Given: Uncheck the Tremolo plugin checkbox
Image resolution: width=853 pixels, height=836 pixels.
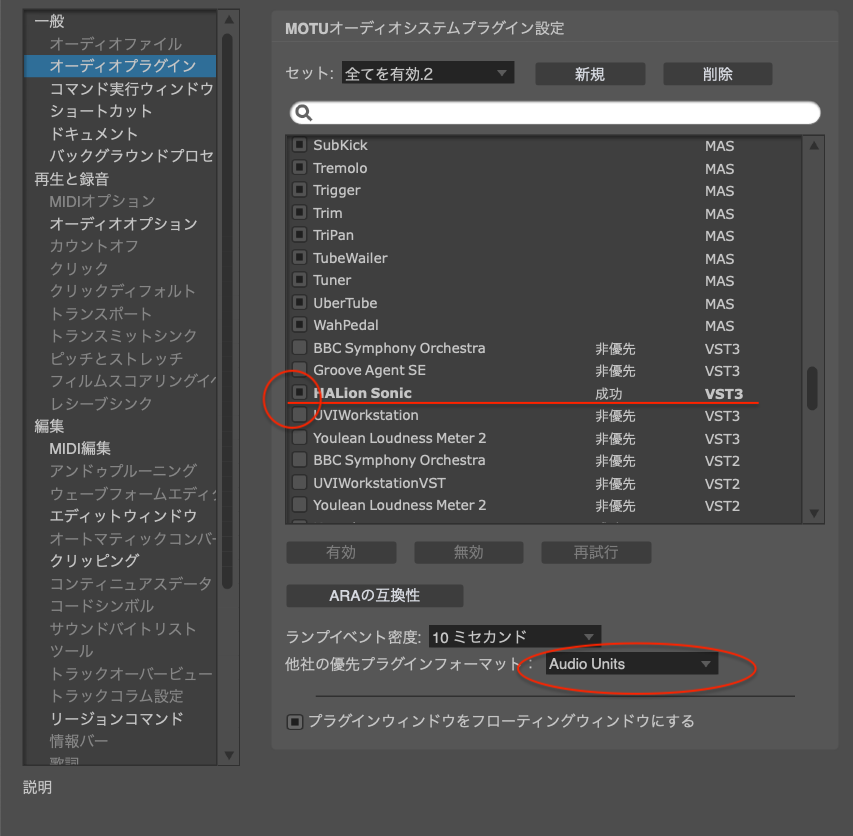Looking at the screenshot, I should pos(299,168).
